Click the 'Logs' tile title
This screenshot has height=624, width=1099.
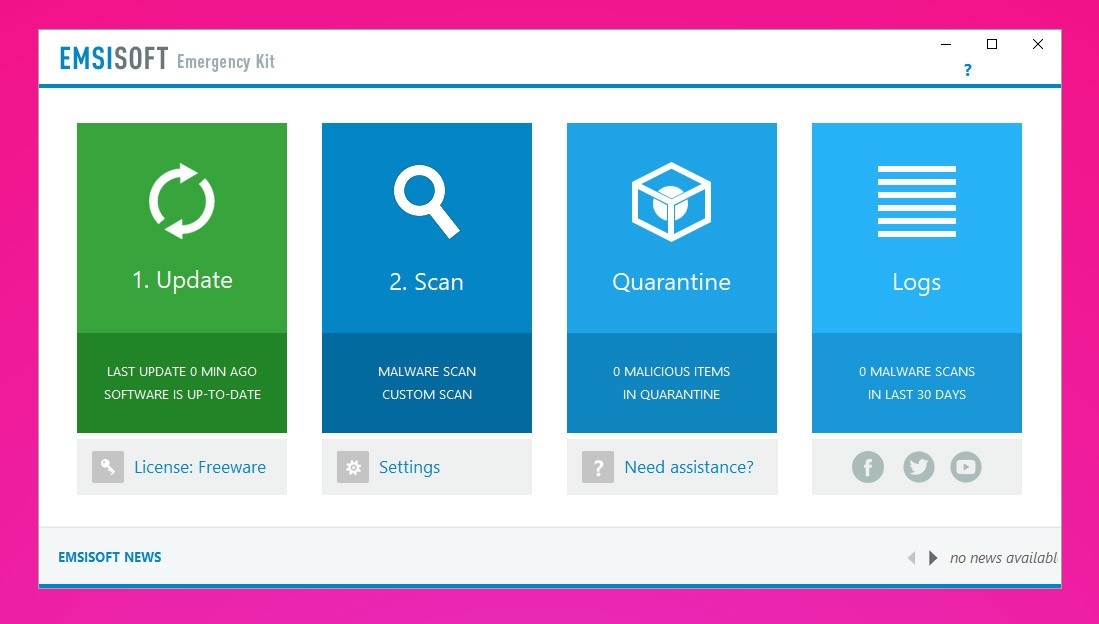point(916,283)
